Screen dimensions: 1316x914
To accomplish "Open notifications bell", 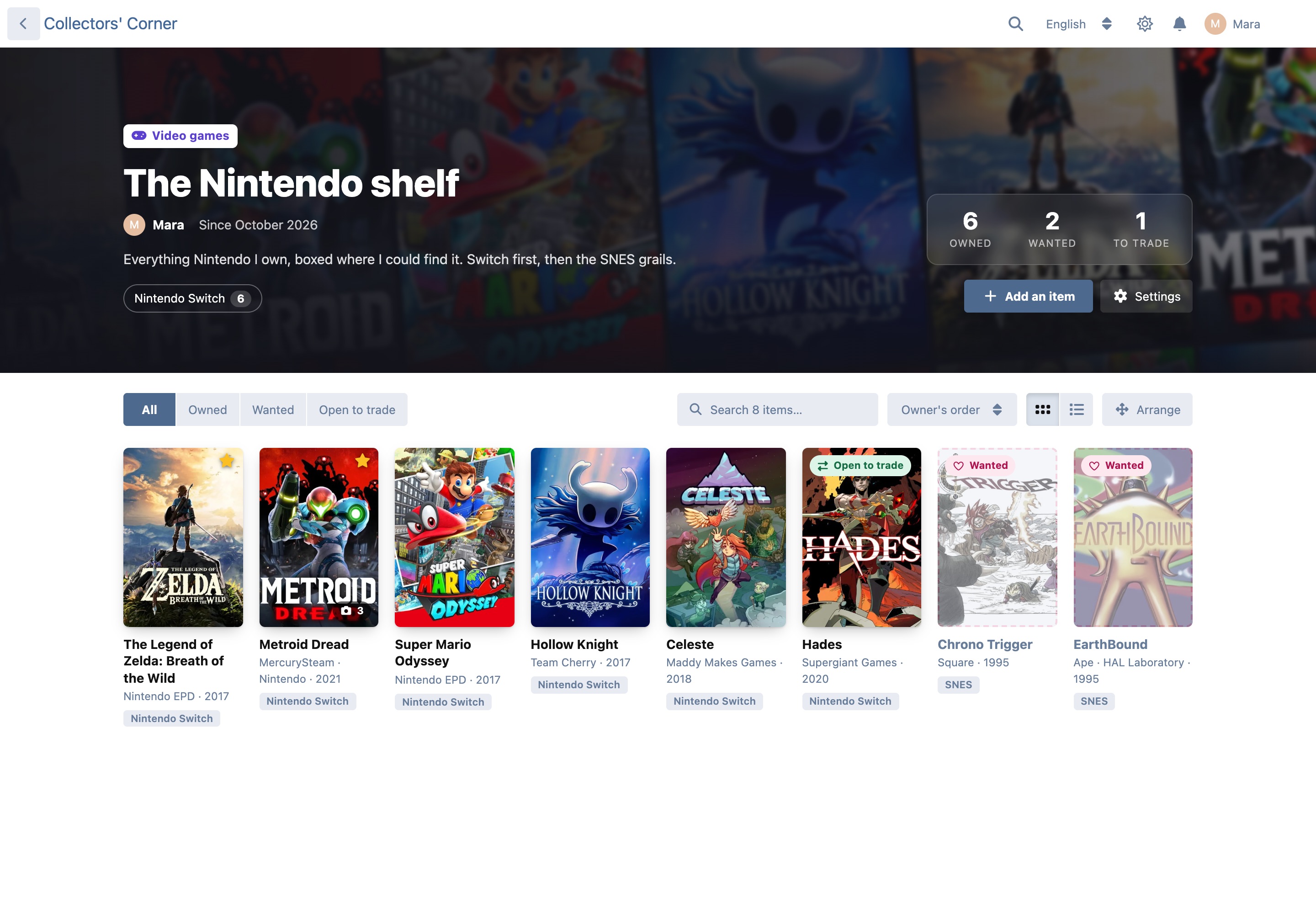I will coord(1179,23).
